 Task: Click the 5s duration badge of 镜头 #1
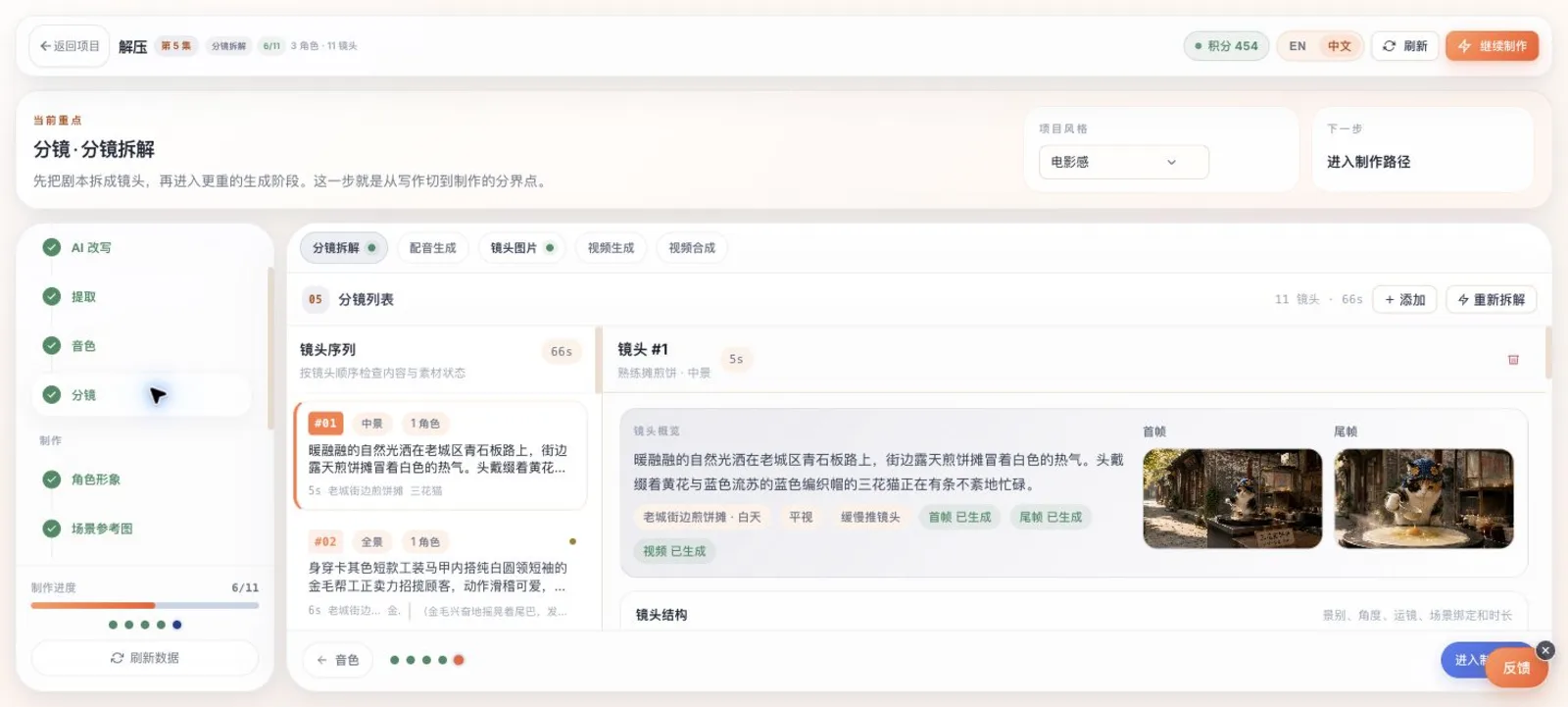pos(736,360)
